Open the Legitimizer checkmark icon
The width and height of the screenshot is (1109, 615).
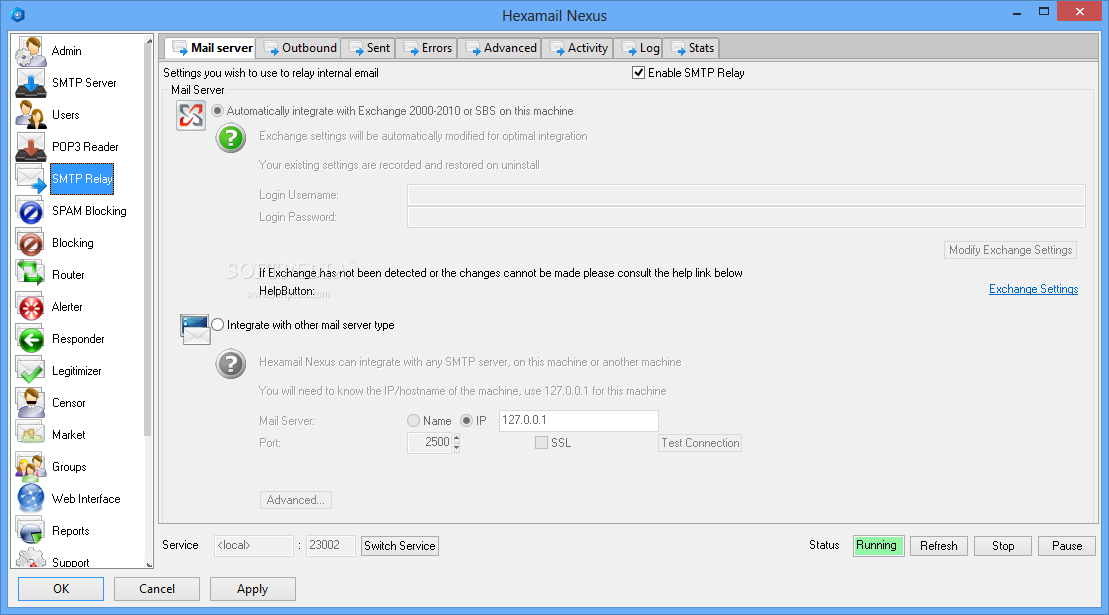click(x=30, y=371)
